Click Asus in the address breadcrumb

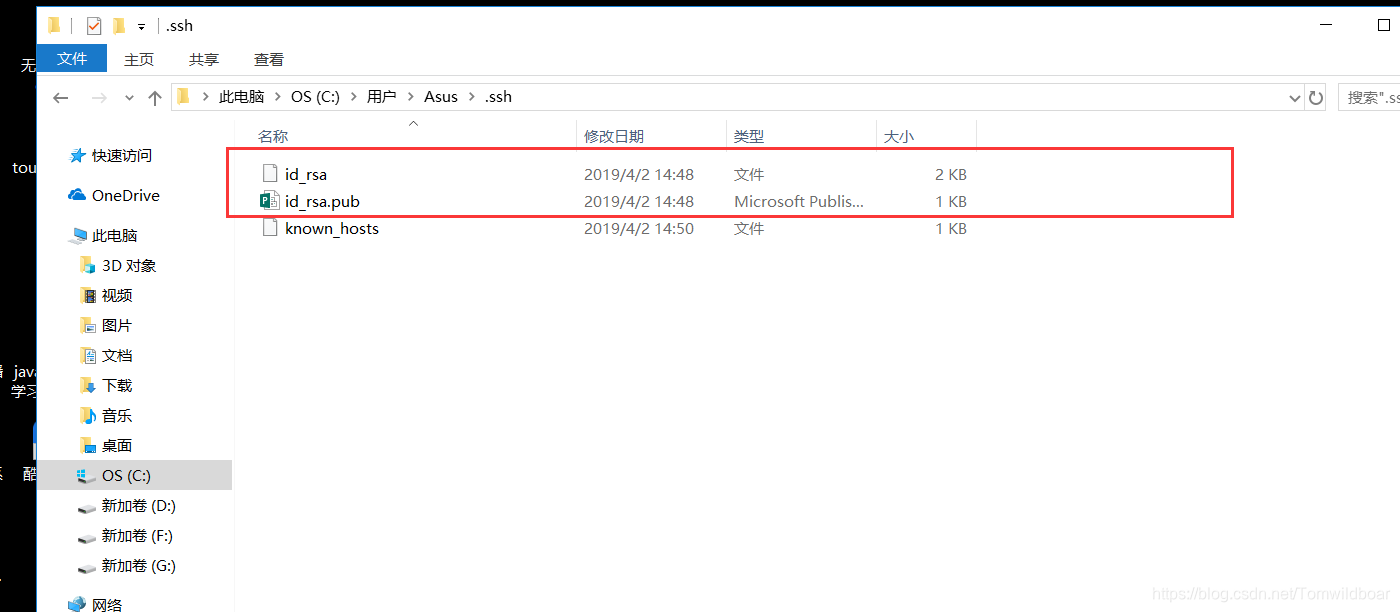pyautogui.click(x=441, y=97)
